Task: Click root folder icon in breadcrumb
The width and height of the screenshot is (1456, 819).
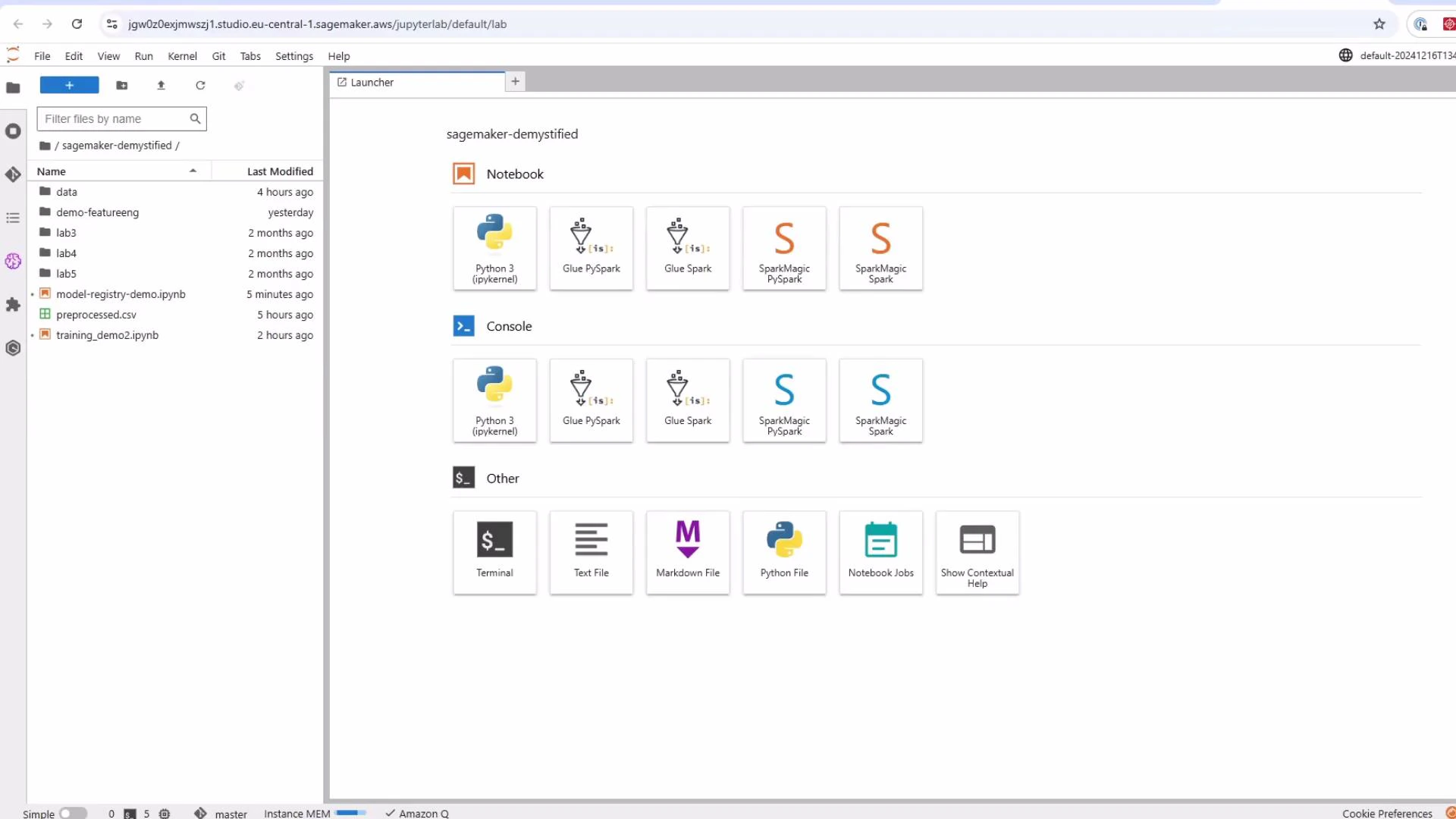Action: coord(45,146)
